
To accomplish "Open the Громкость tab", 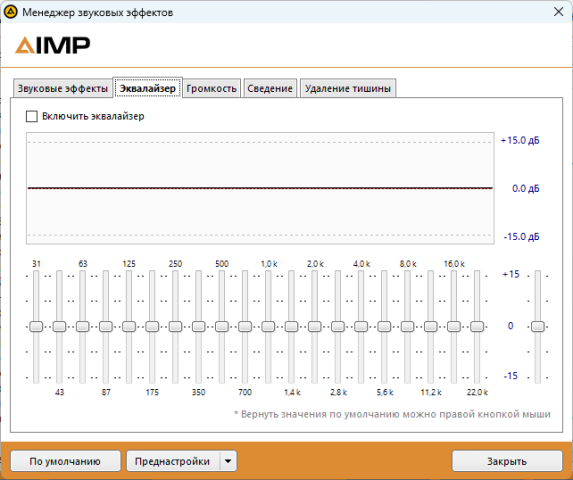I will click(x=211, y=88).
